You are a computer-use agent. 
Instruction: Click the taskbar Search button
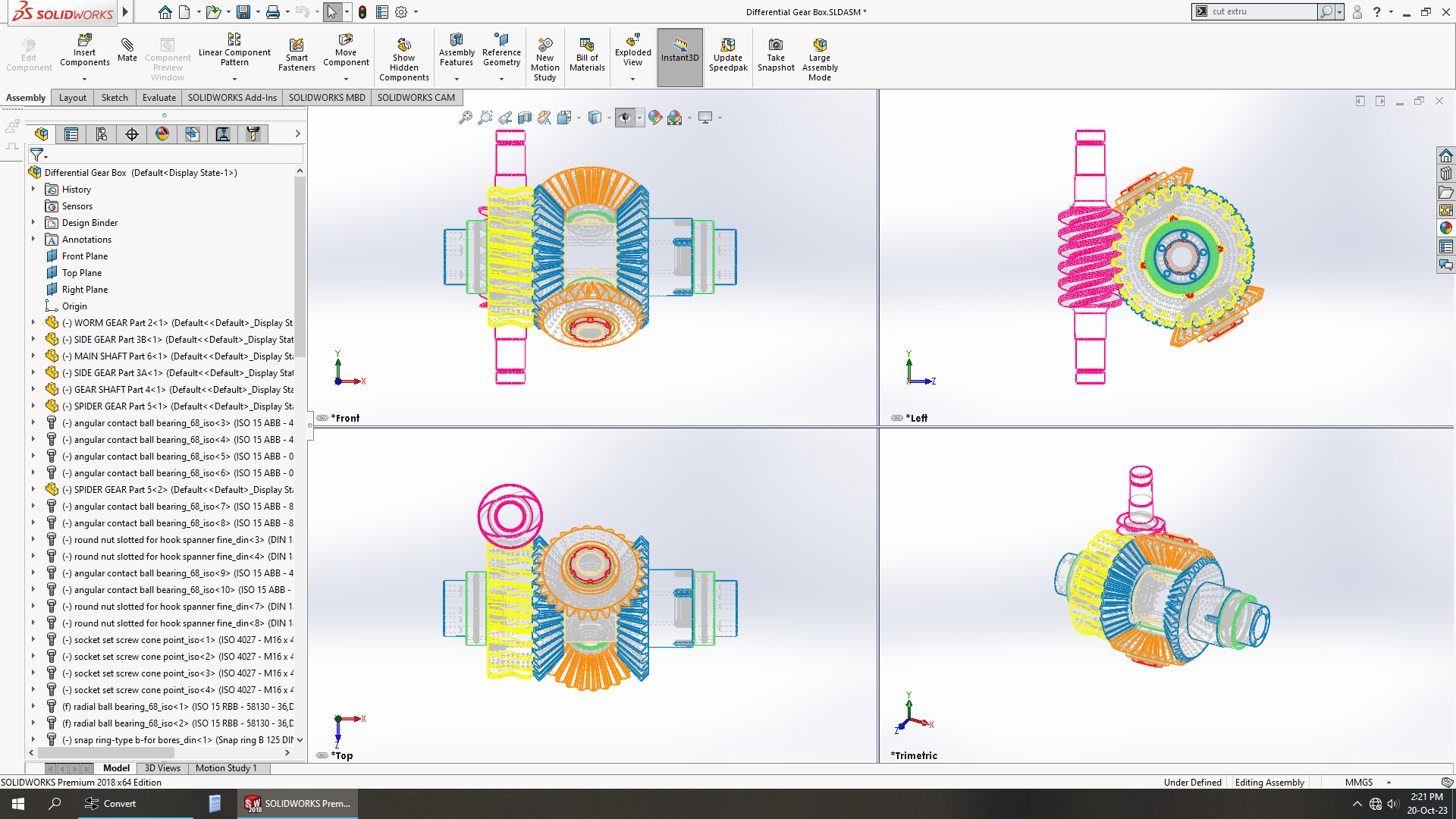55,804
